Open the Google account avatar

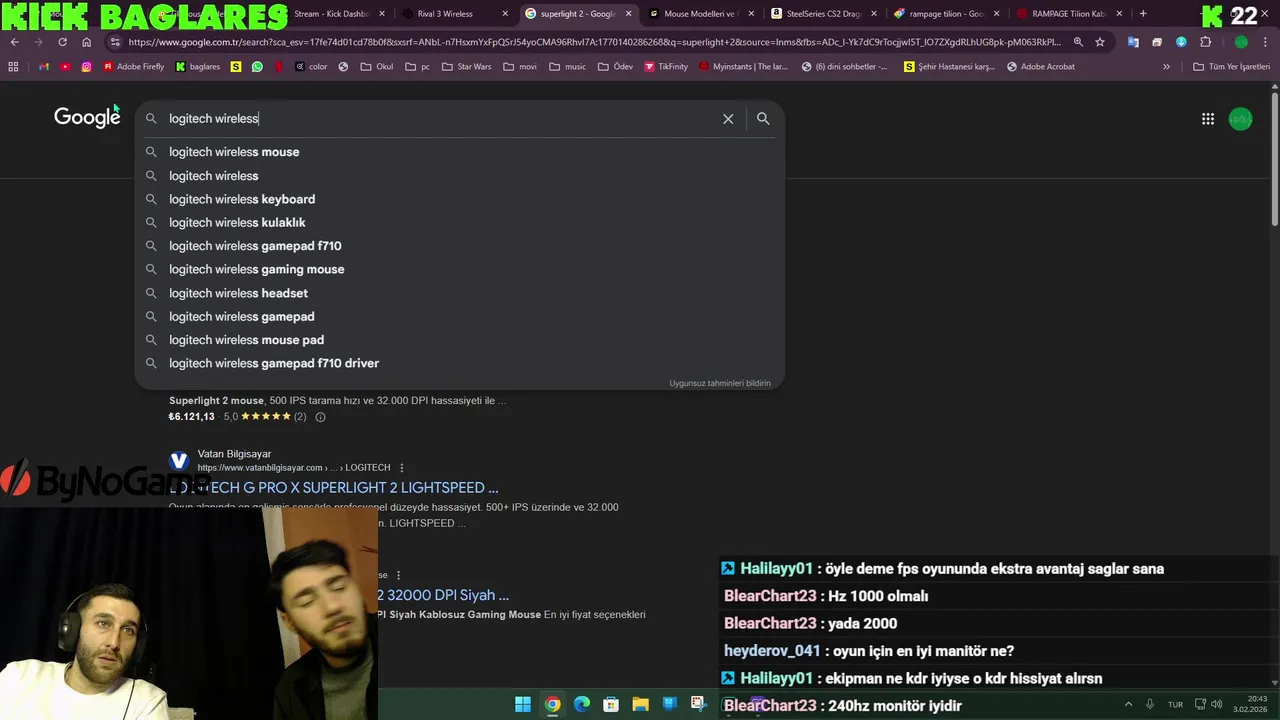click(1240, 119)
